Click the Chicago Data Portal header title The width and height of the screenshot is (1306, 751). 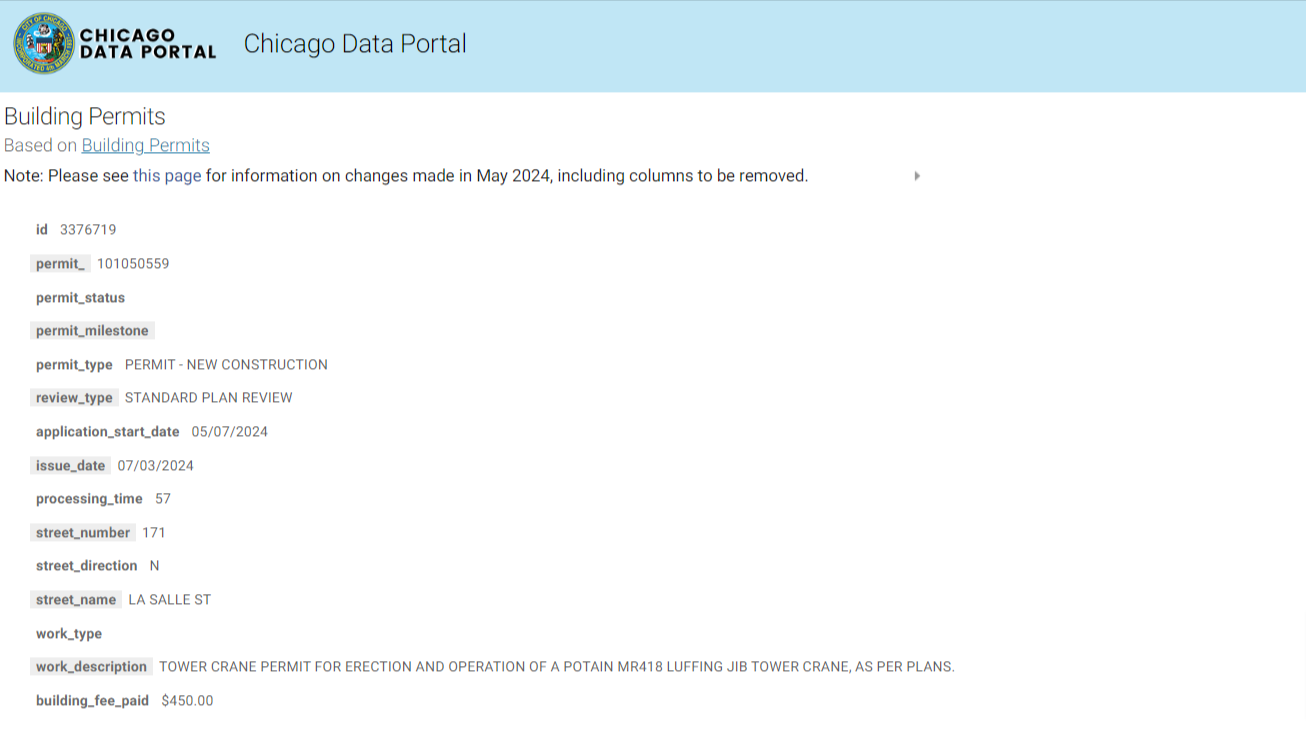(355, 44)
